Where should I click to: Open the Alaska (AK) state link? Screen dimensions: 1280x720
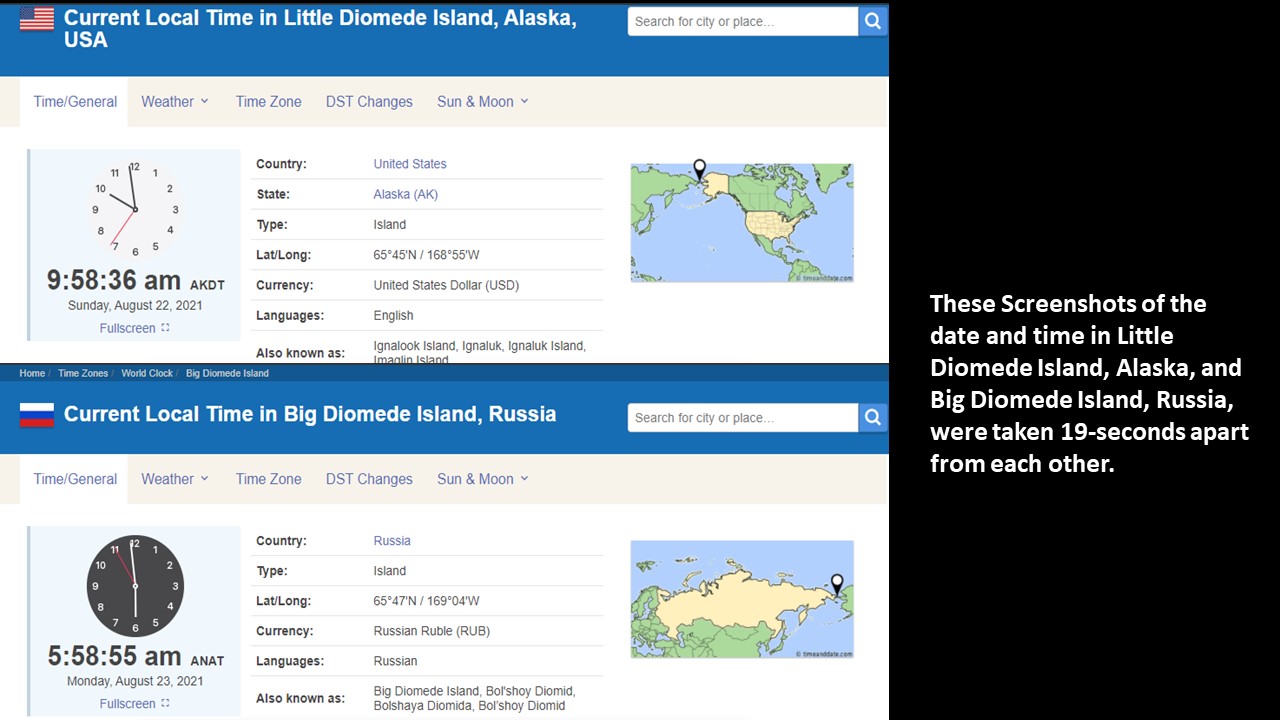(405, 194)
